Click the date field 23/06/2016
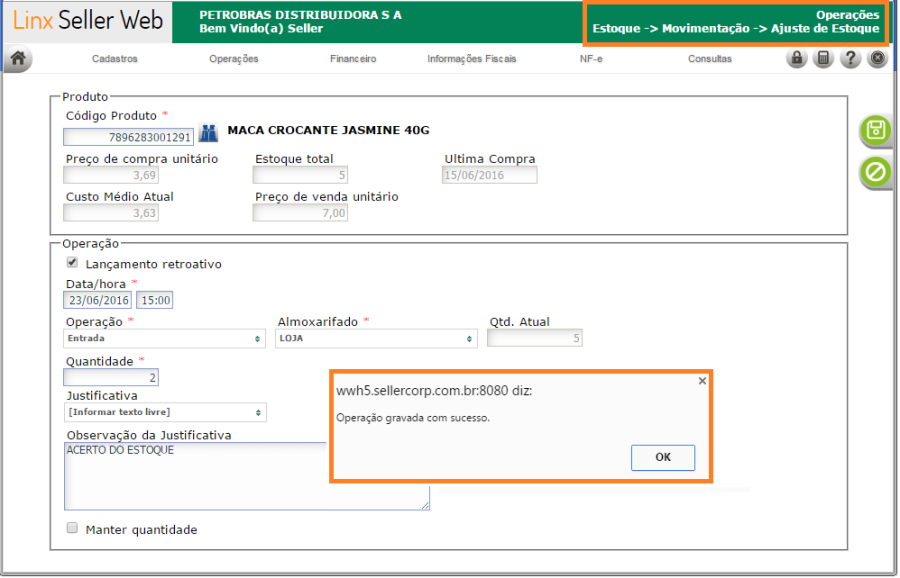This screenshot has height=578, width=900. pos(98,300)
